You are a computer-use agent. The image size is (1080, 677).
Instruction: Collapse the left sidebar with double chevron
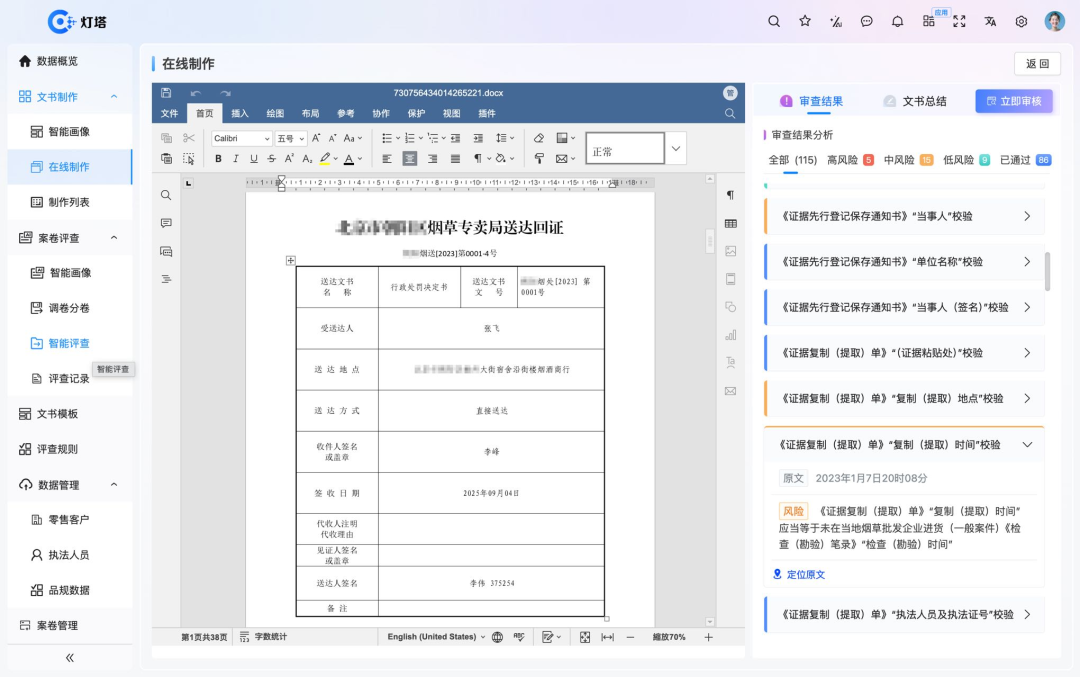tap(70, 657)
